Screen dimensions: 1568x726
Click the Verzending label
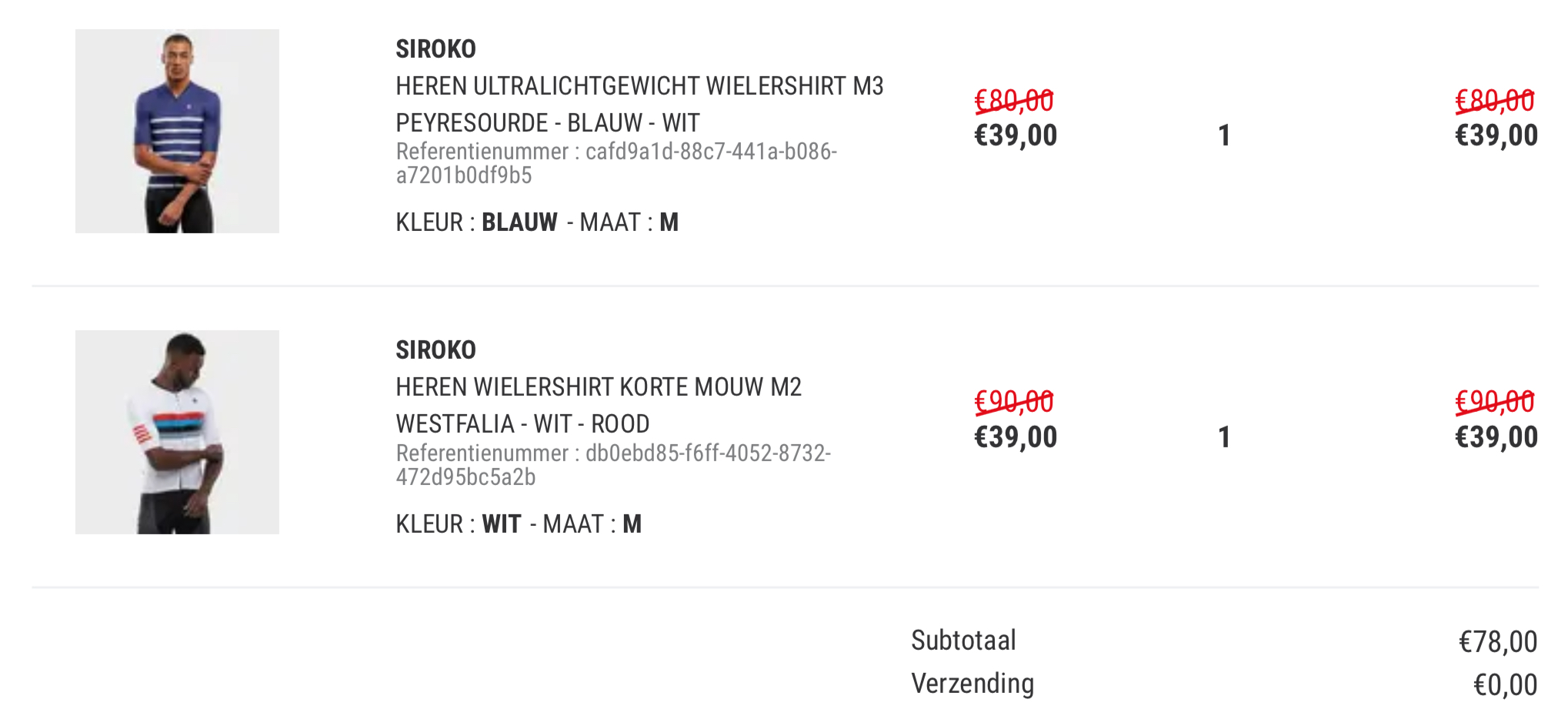click(972, 684)
